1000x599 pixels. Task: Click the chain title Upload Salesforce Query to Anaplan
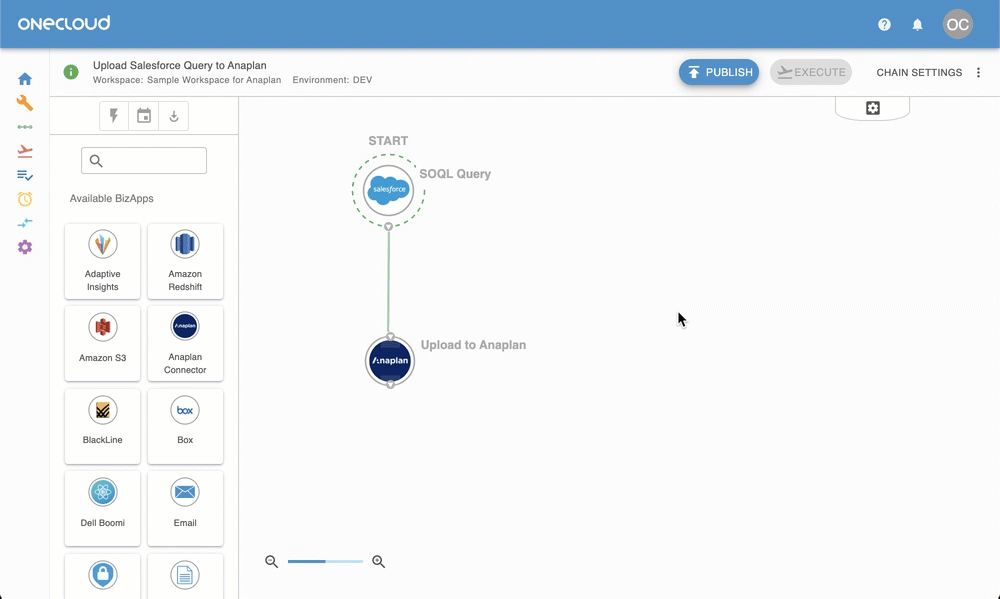click(180, 65)
